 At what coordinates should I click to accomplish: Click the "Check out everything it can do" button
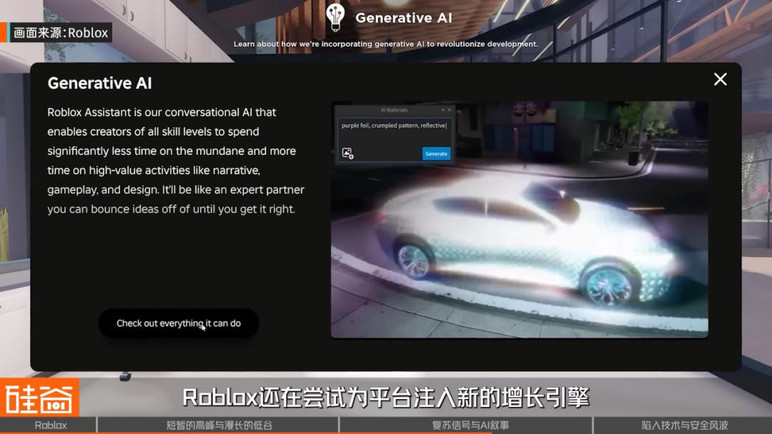tap(178, 323)
